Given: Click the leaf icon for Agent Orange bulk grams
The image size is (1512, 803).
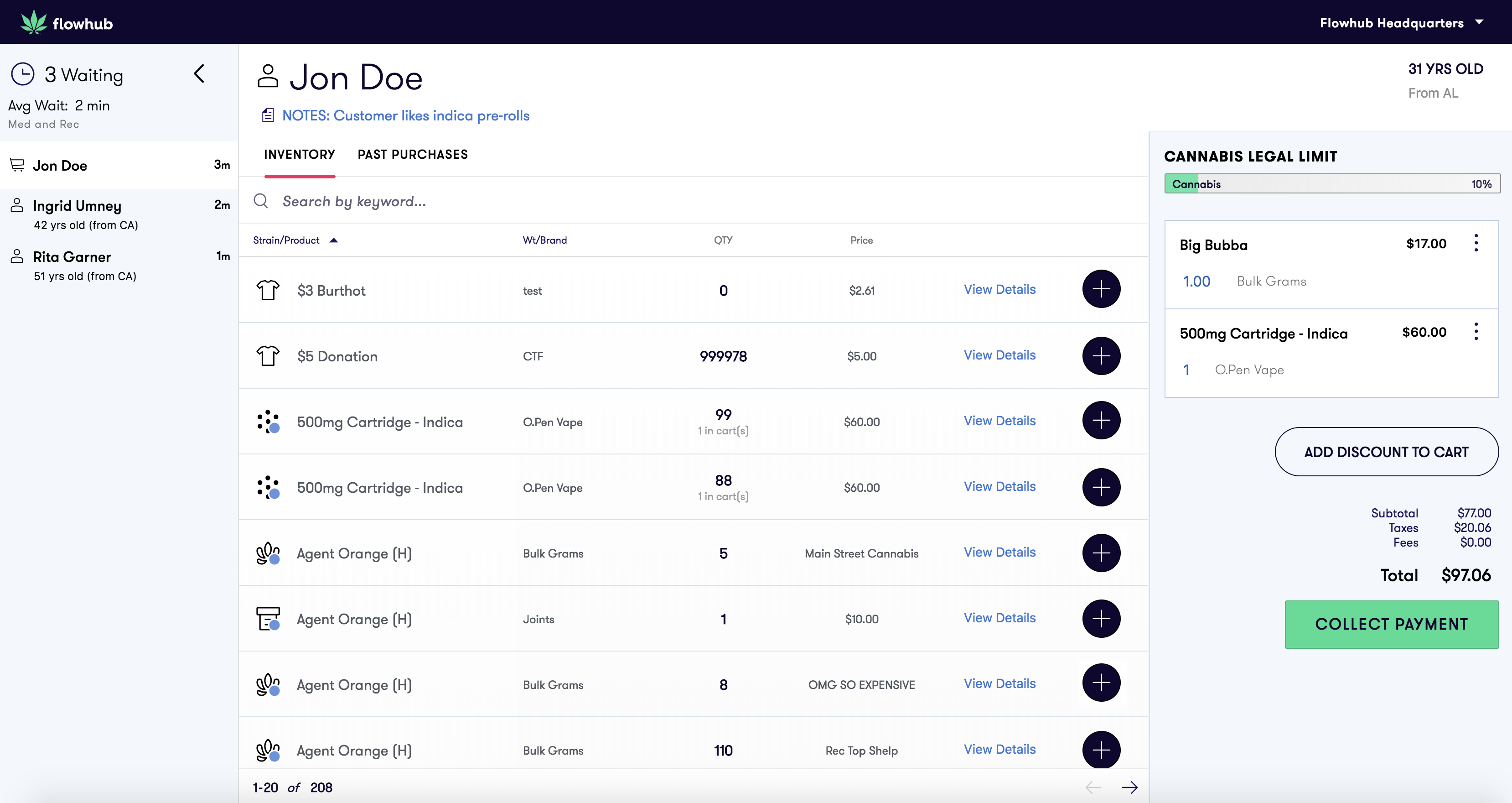Looking at the screenshot, I should click(x=267, y=553).
